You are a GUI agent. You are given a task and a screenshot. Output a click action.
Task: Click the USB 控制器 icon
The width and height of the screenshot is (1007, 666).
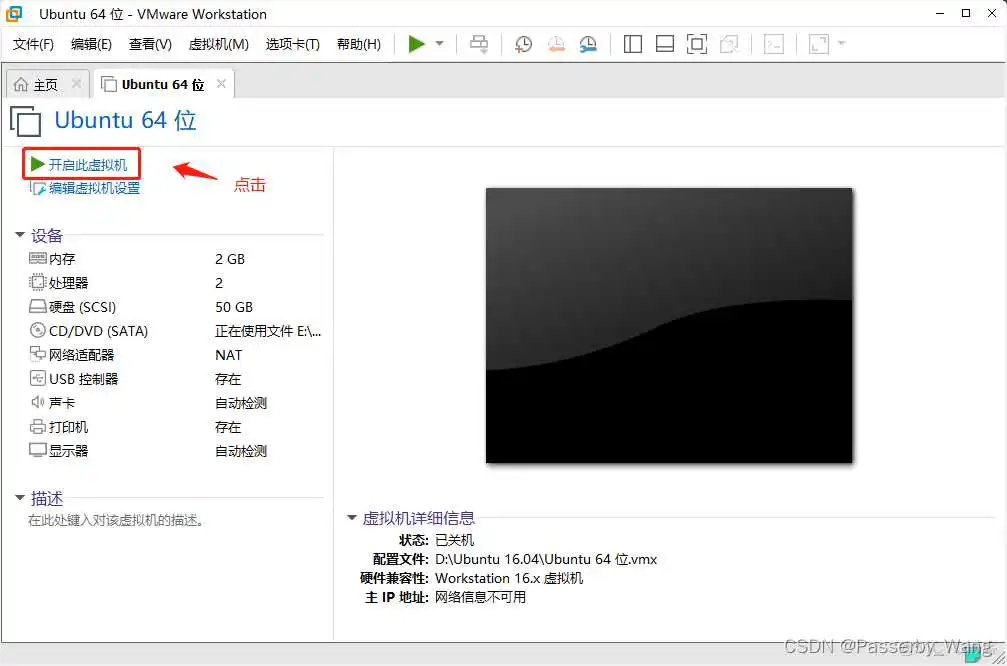pos(37,378)
